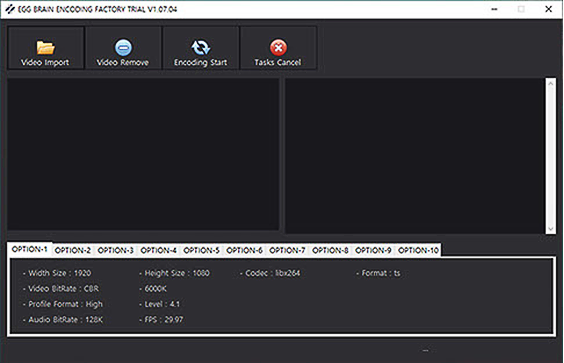Image resolution: width=564 pixels, height=363 pixels.
Task: Click the app logo in the title bar
Action: point(10,9)
